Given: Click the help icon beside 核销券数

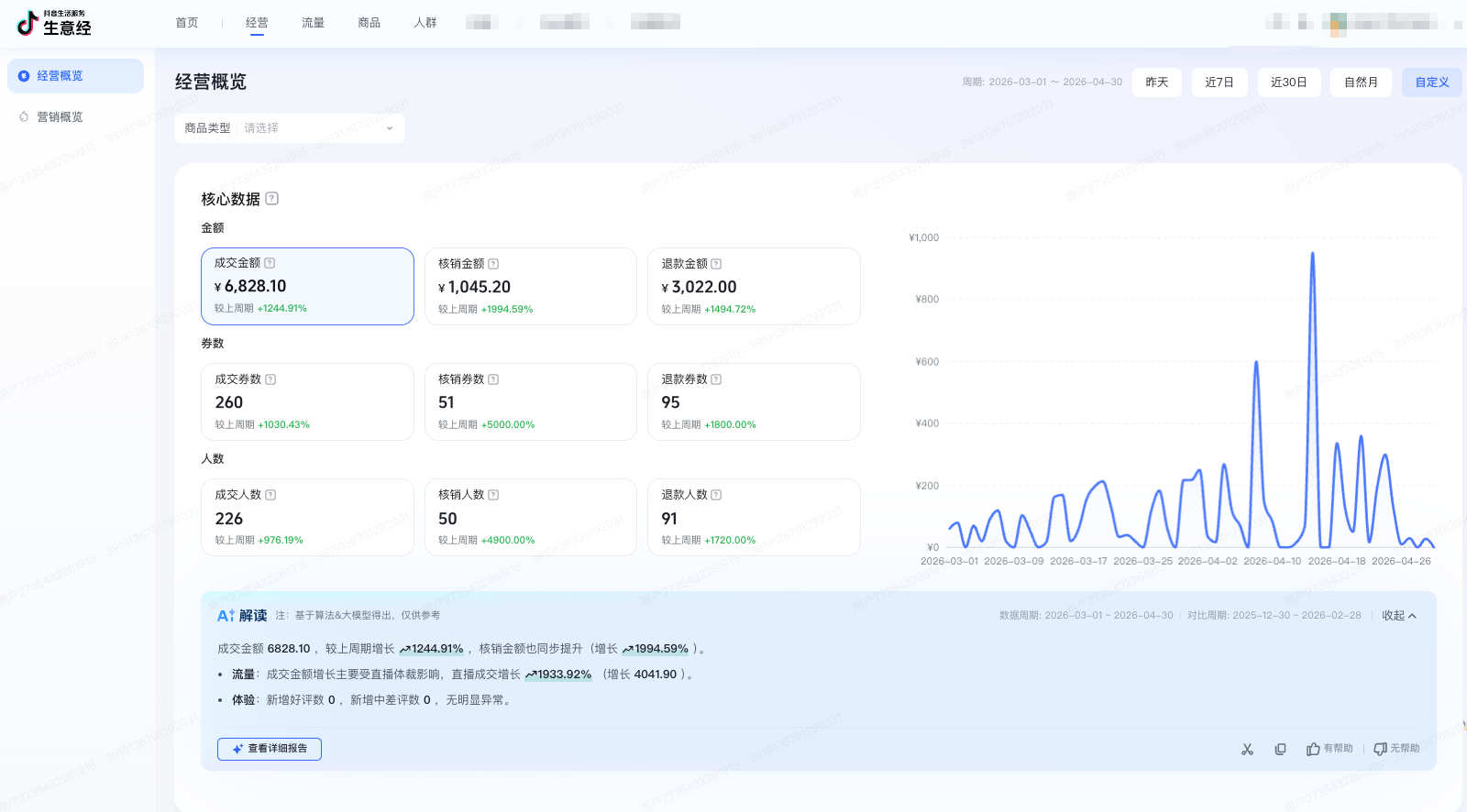Looking at the screenshot, I should point(493,379).
